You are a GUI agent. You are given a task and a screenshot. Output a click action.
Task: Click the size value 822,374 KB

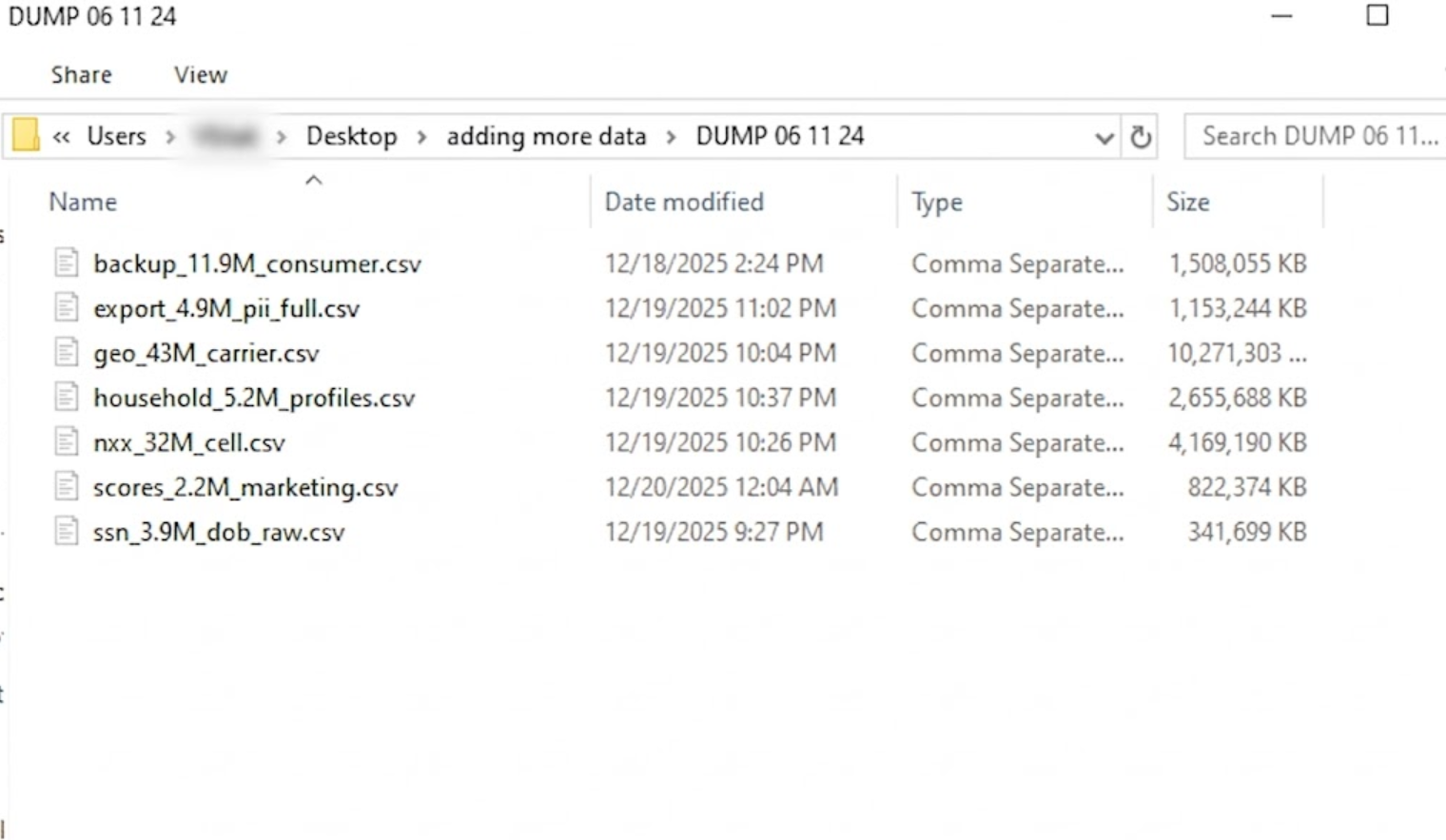click(1247, 487)
